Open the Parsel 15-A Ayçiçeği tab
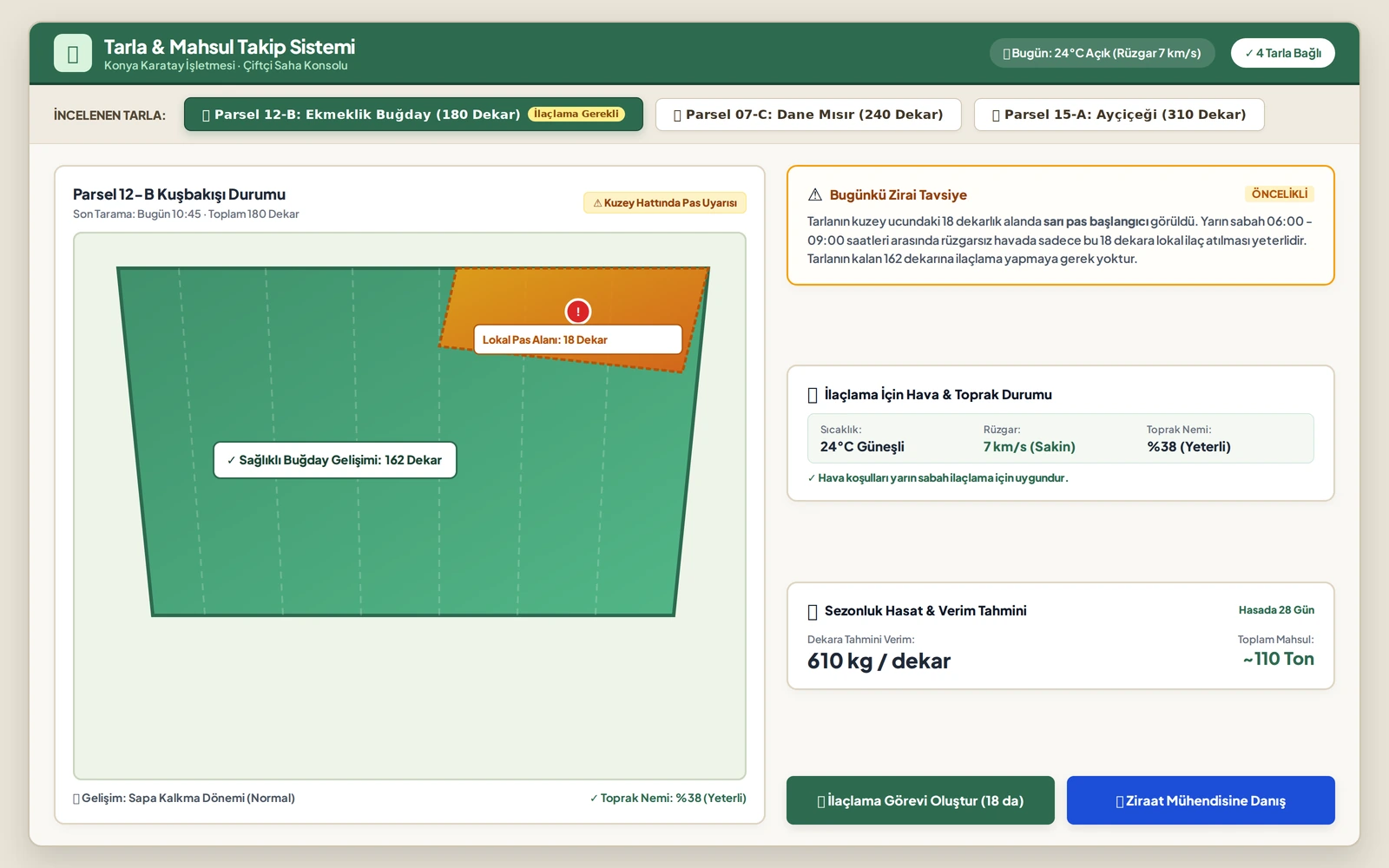 tap(1119, 115)
